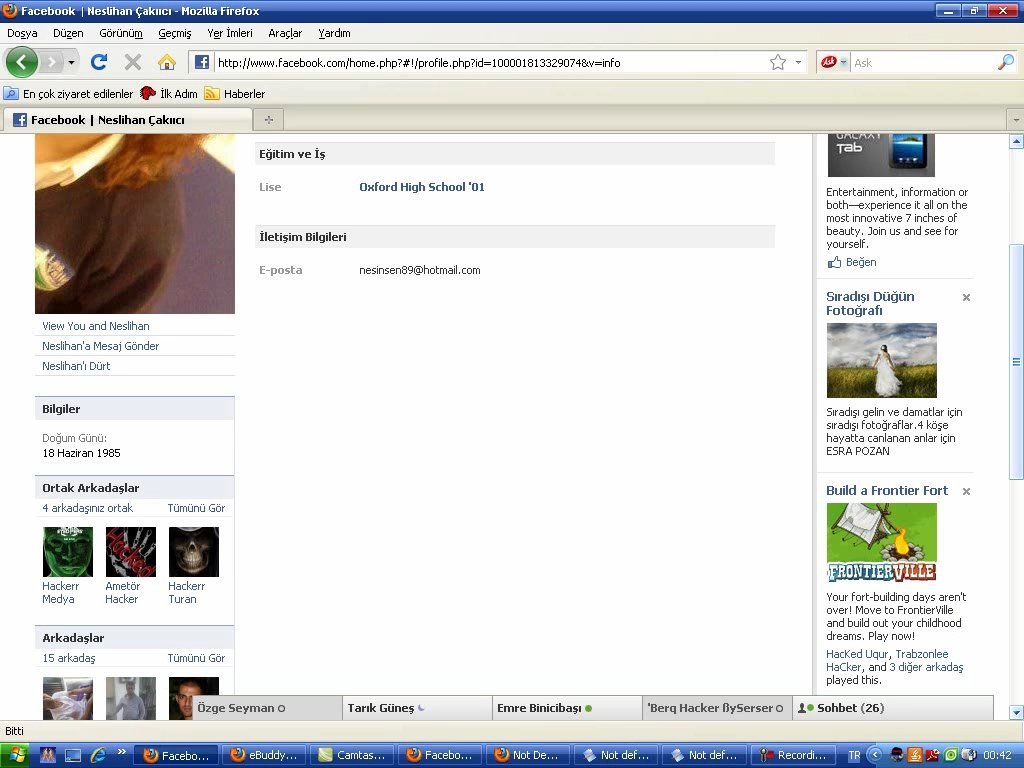Switch to Camtasia taskbar window
The image size is (1024, 768).
(352, 755)
